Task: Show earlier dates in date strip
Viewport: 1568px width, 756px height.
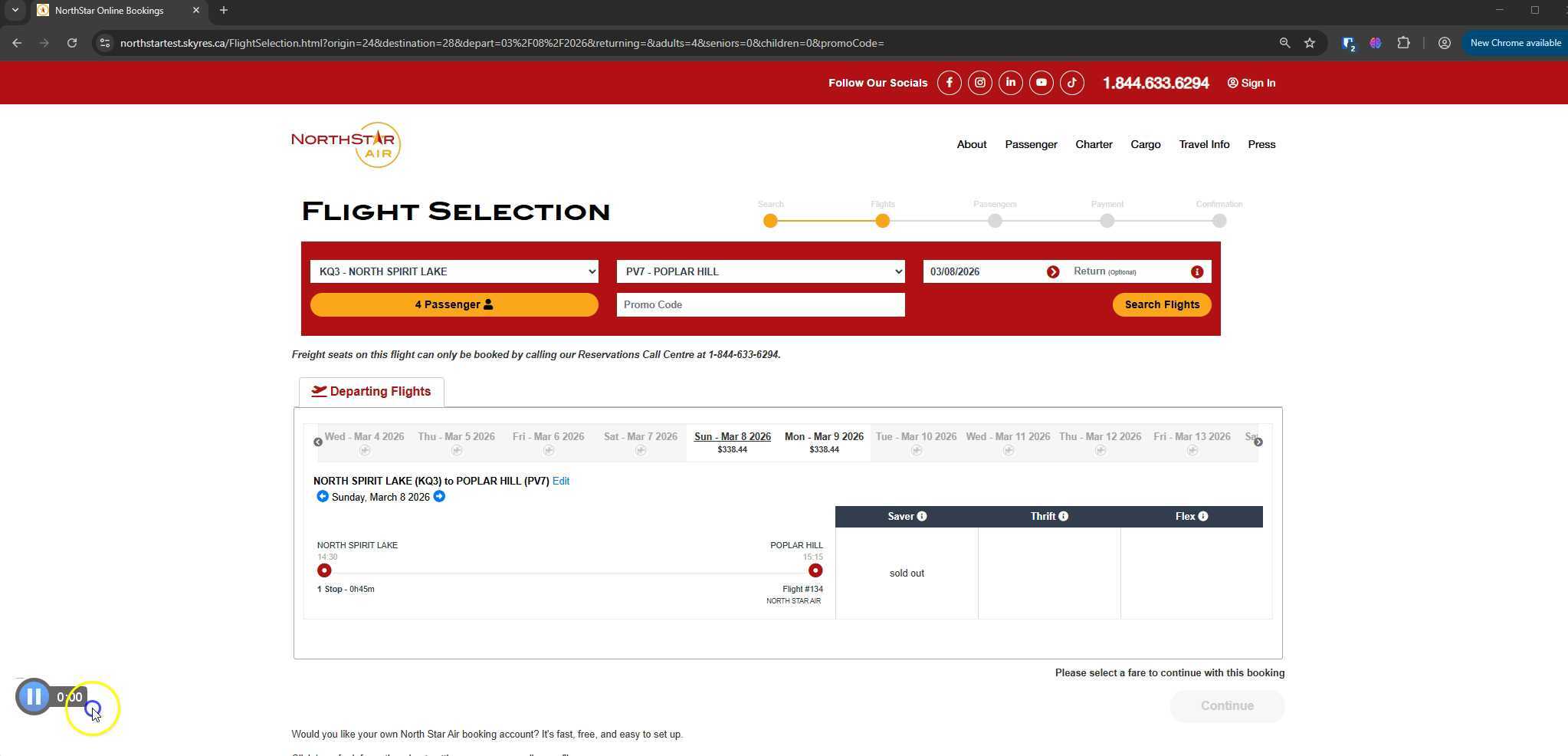Action: pyautogui.click(x=318, y=442)
